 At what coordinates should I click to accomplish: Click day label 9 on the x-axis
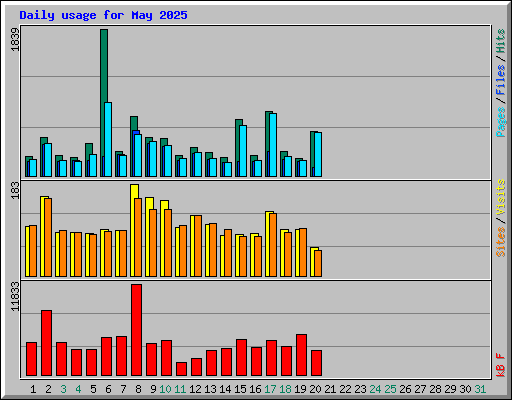[x=153, y=389]
